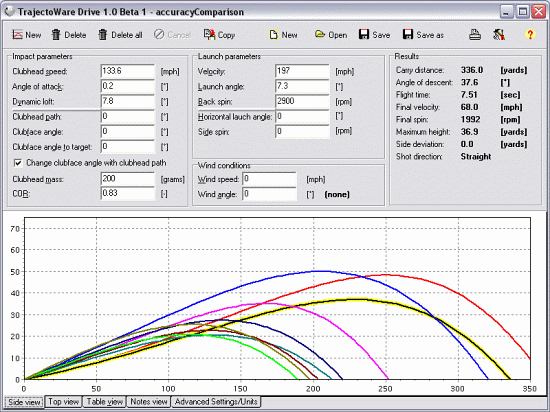This screenshot has height=412, width=550.
Task: Click the Wind angle input field
Action: coord(269,194)
